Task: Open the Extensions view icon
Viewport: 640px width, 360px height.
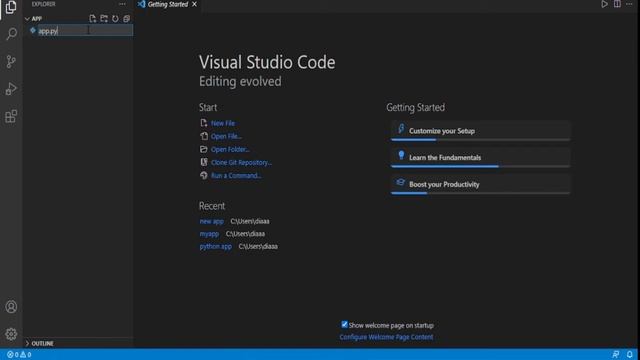Action: [x=11, y=116]
